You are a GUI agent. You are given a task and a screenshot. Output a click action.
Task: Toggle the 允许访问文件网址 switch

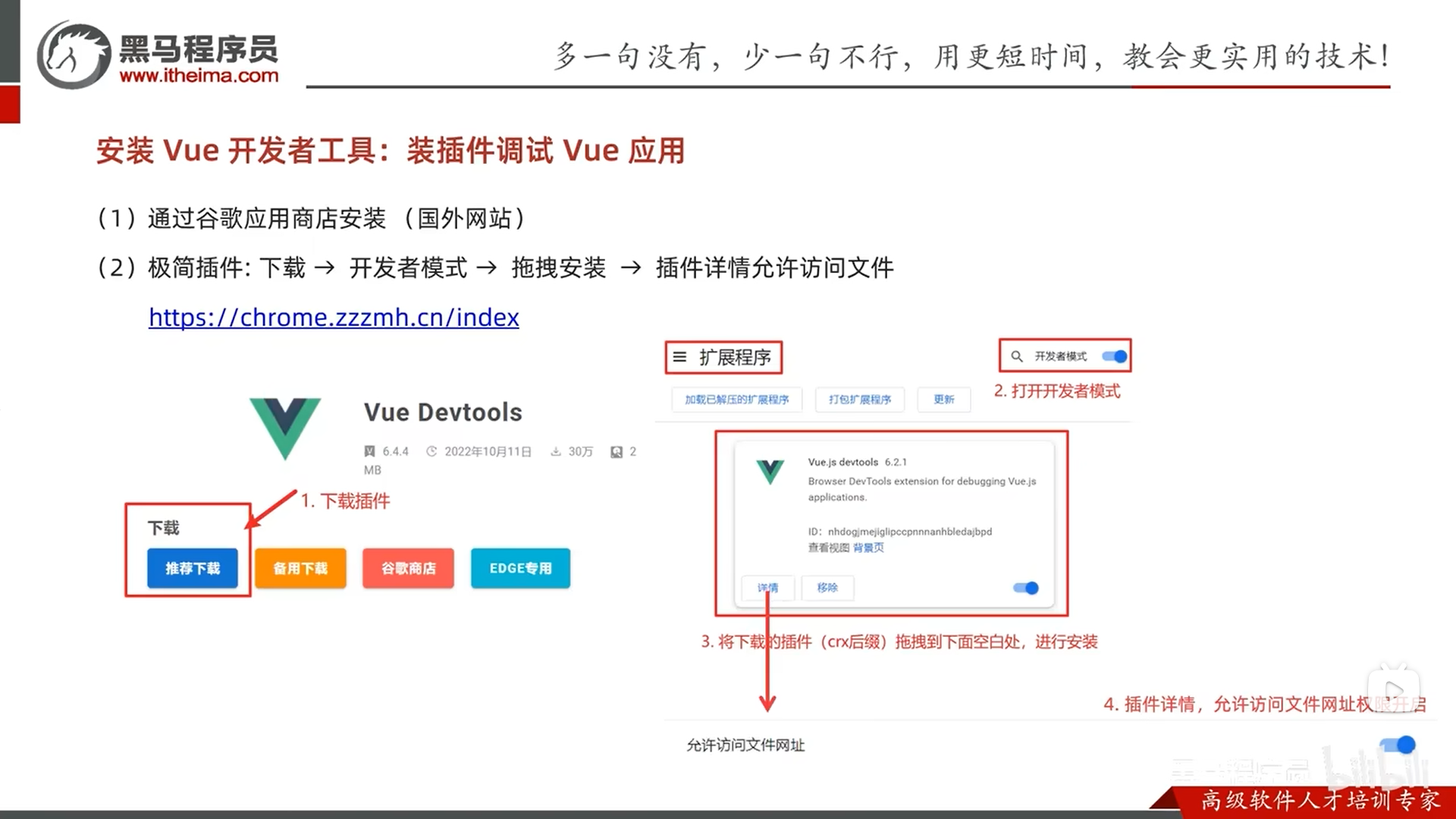[x=1398, y=745]
